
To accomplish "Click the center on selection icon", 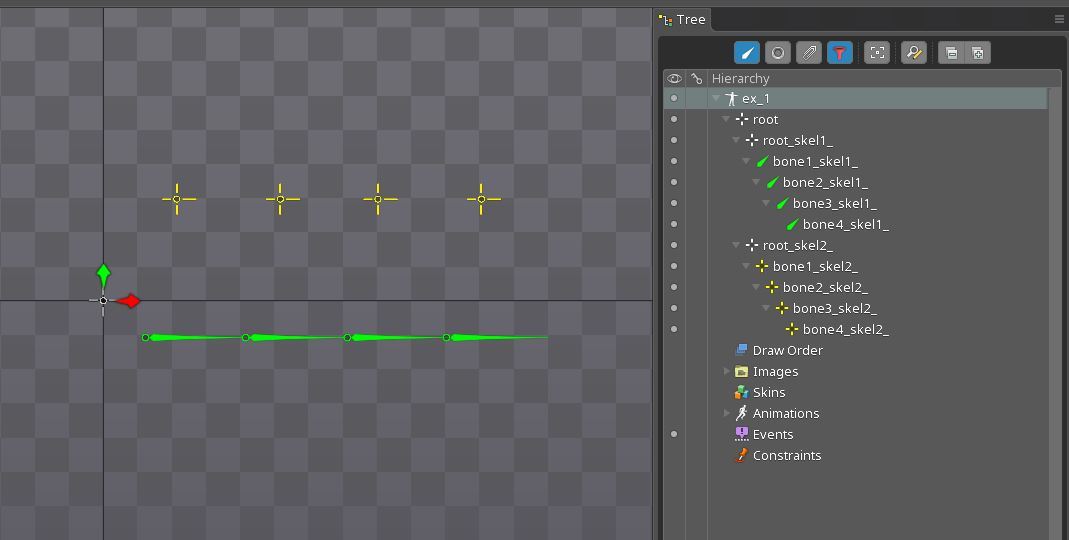I will point(877,52).
